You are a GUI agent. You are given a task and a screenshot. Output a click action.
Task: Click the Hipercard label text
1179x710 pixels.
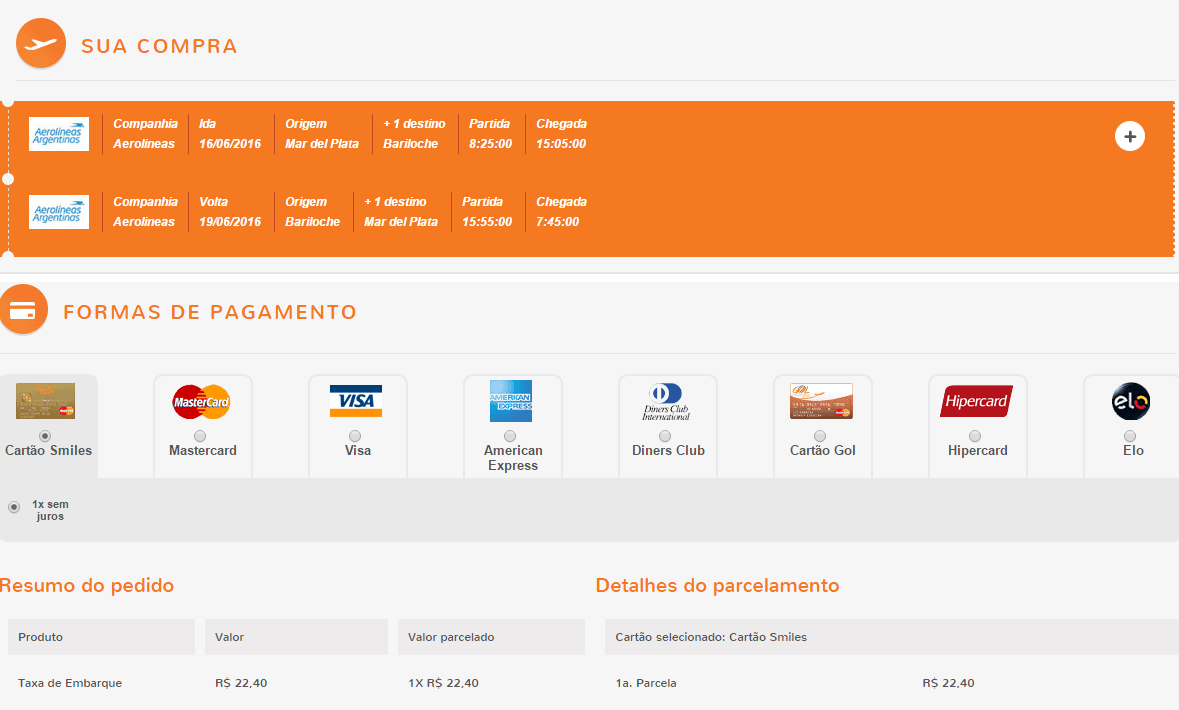tap(977, 451)
